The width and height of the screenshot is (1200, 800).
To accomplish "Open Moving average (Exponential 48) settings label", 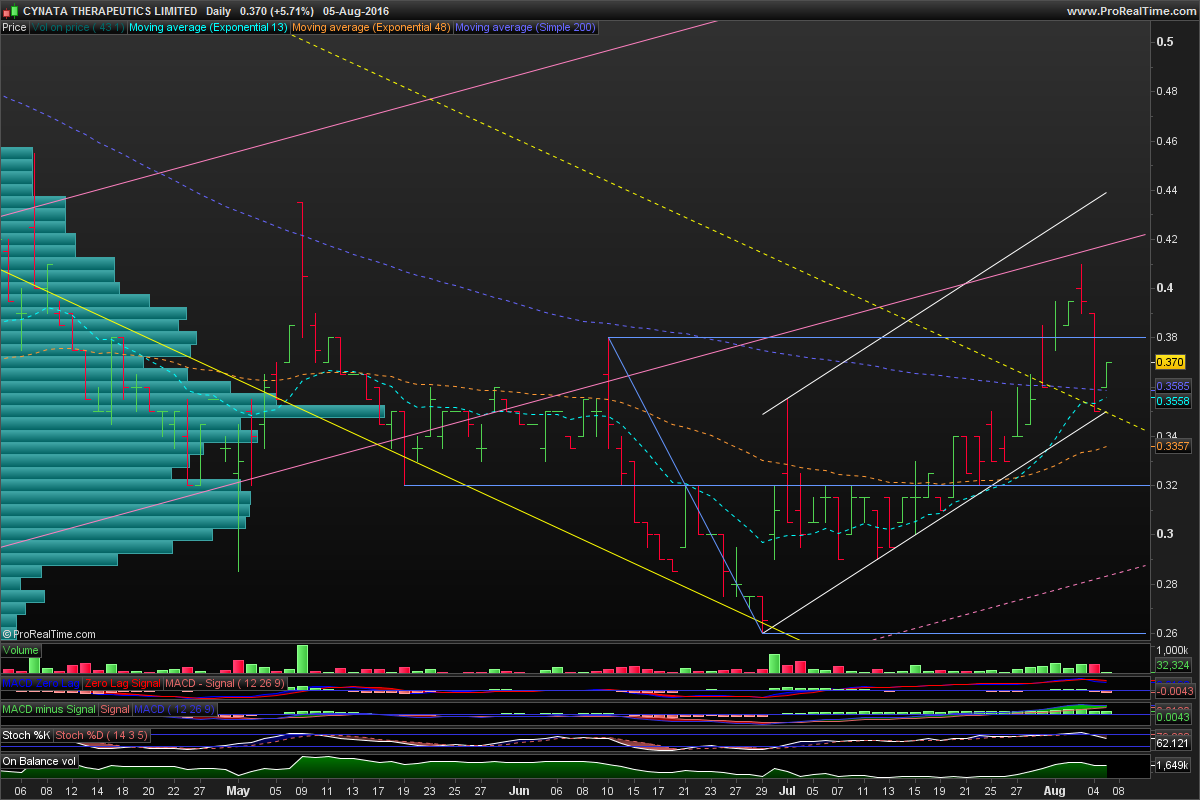I will [x=371, y=28].
